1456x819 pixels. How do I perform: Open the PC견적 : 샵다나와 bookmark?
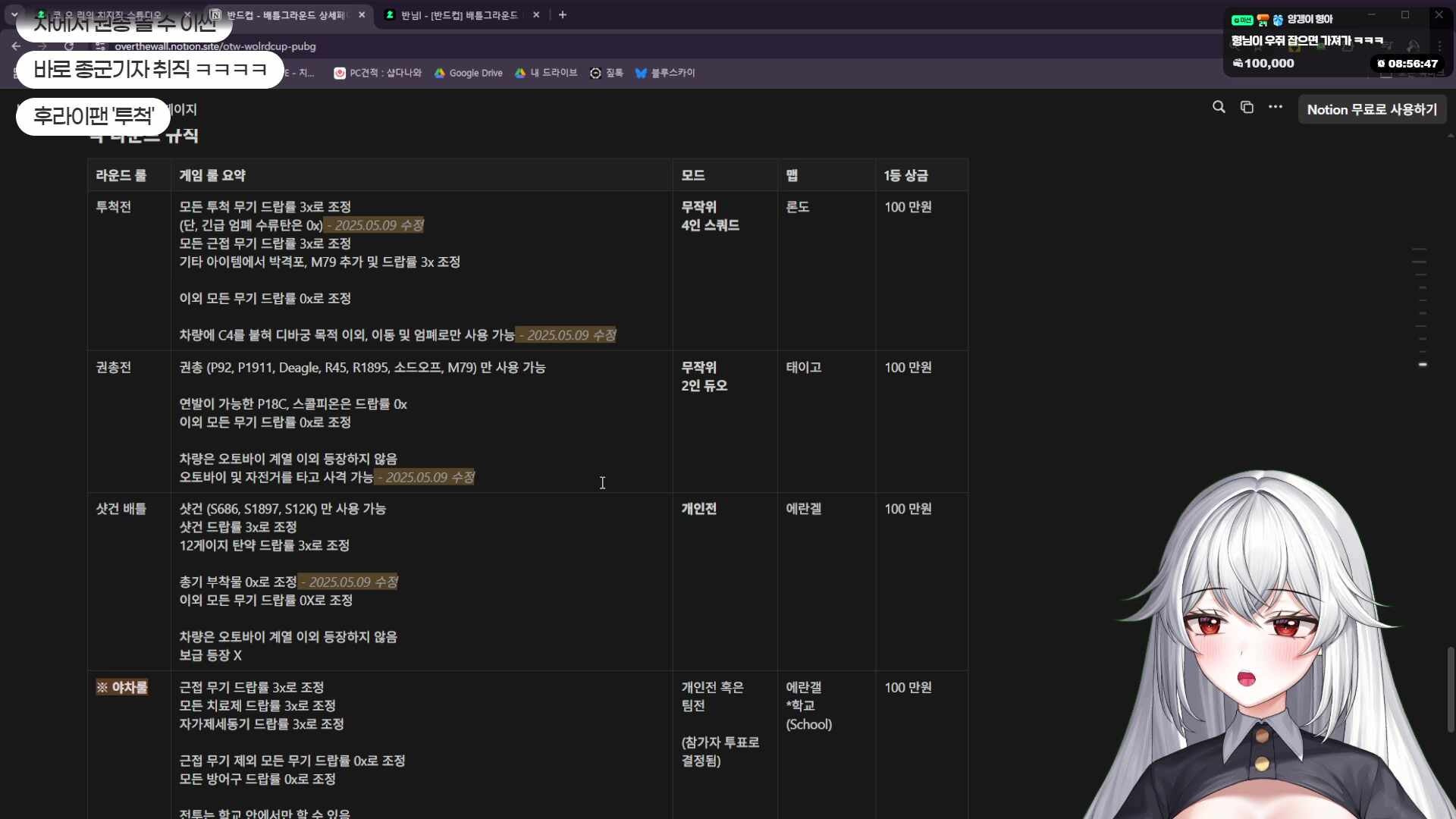(378, 73)
